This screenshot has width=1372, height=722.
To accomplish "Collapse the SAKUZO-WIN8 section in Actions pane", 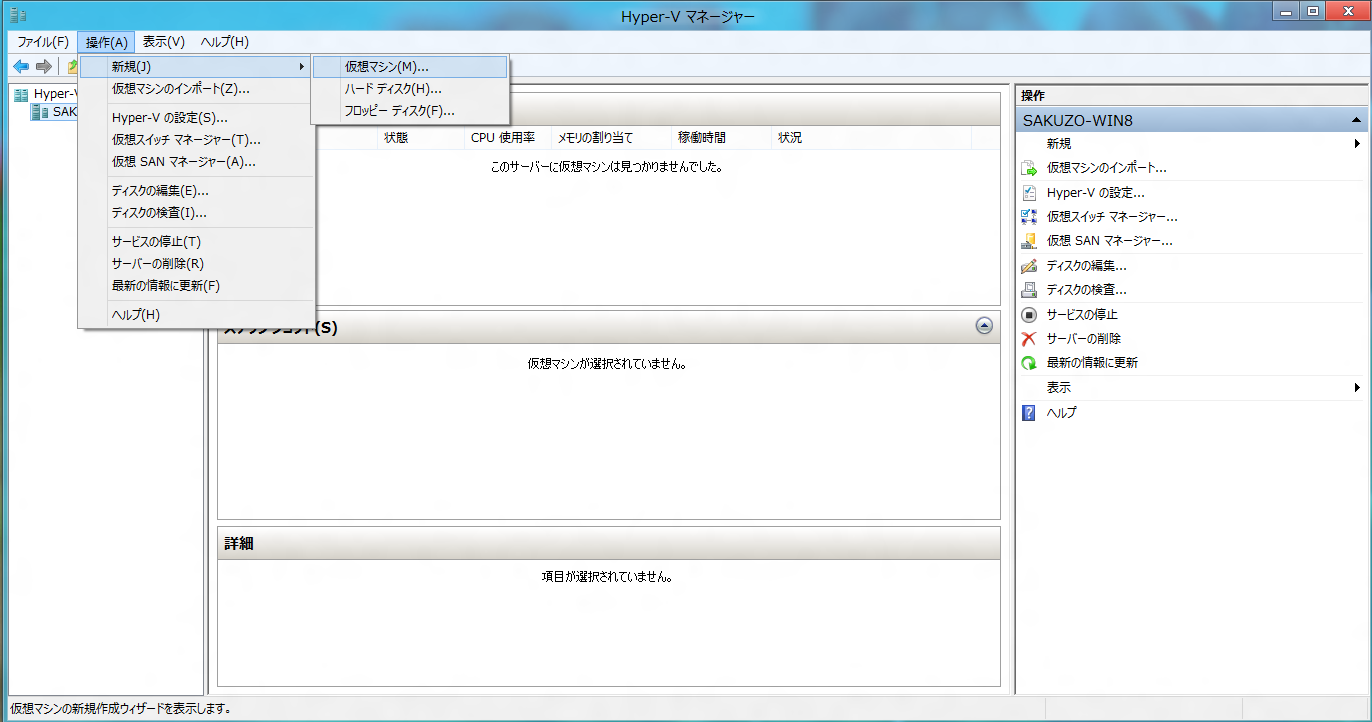I will (x=1355, y=120).
